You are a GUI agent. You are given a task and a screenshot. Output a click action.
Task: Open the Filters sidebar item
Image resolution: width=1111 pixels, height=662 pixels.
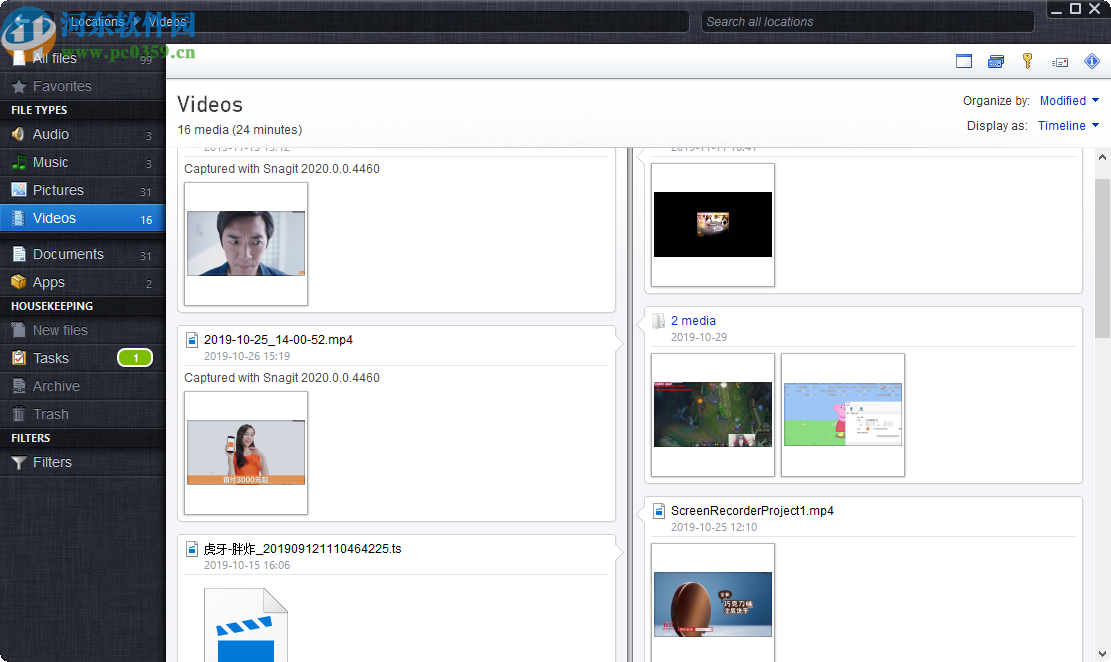click(x=52, y=462)
